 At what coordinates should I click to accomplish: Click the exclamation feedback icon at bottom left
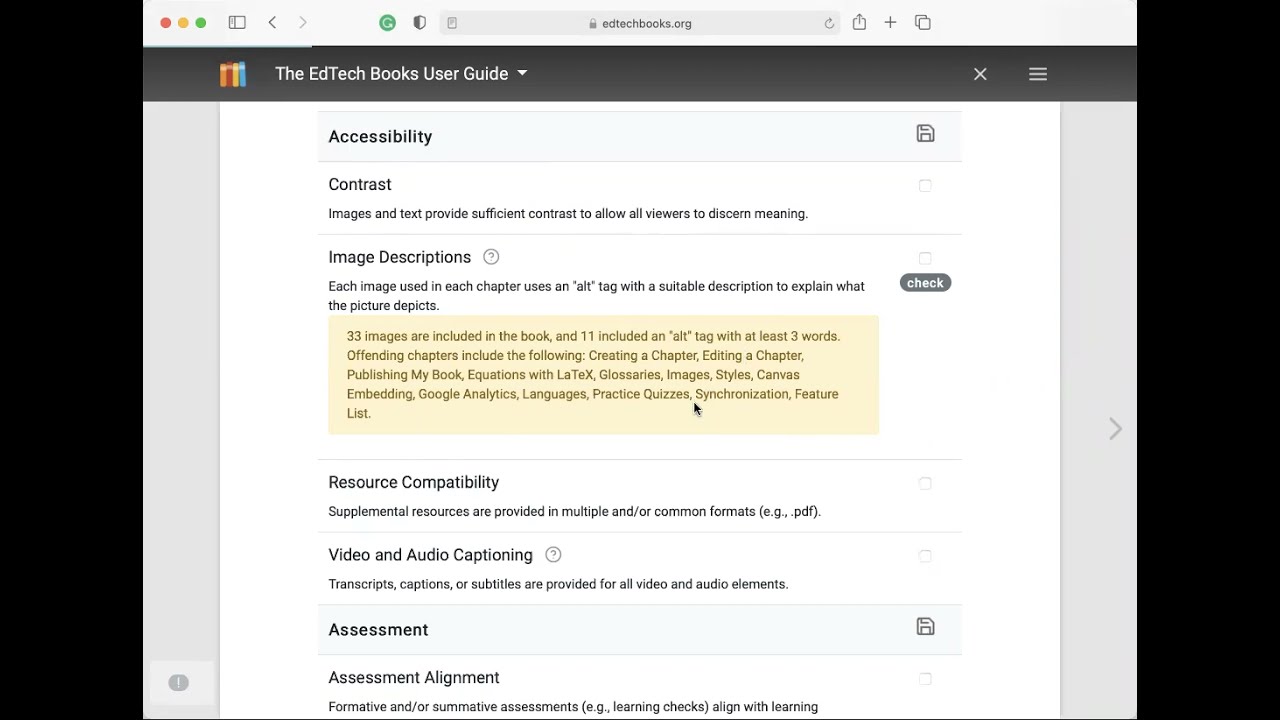click(178, 683)
